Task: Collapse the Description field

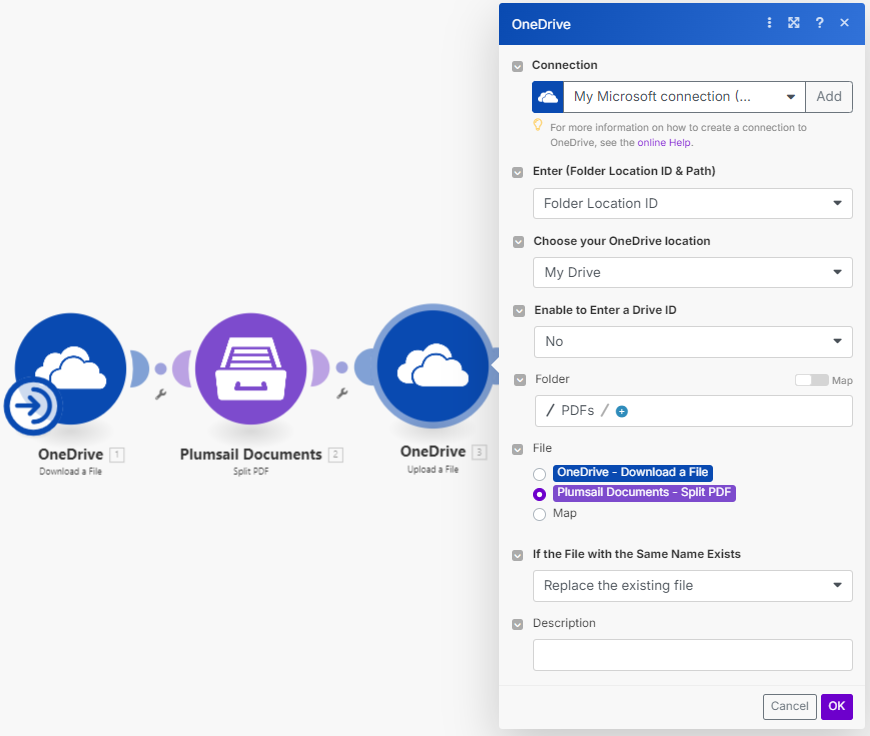Action: click(x=518, y=624)
